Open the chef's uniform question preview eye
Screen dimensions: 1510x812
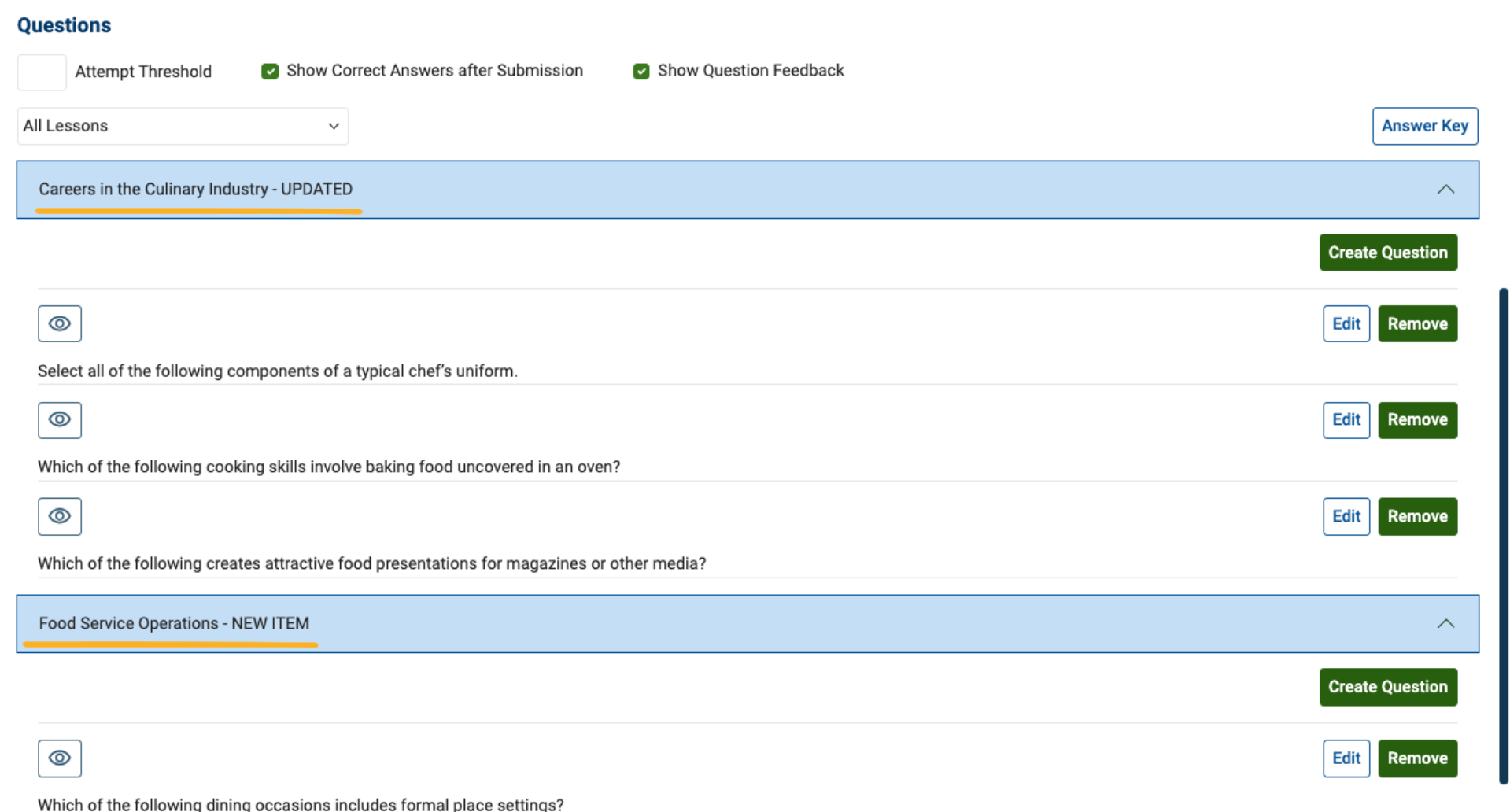[59, 323]
